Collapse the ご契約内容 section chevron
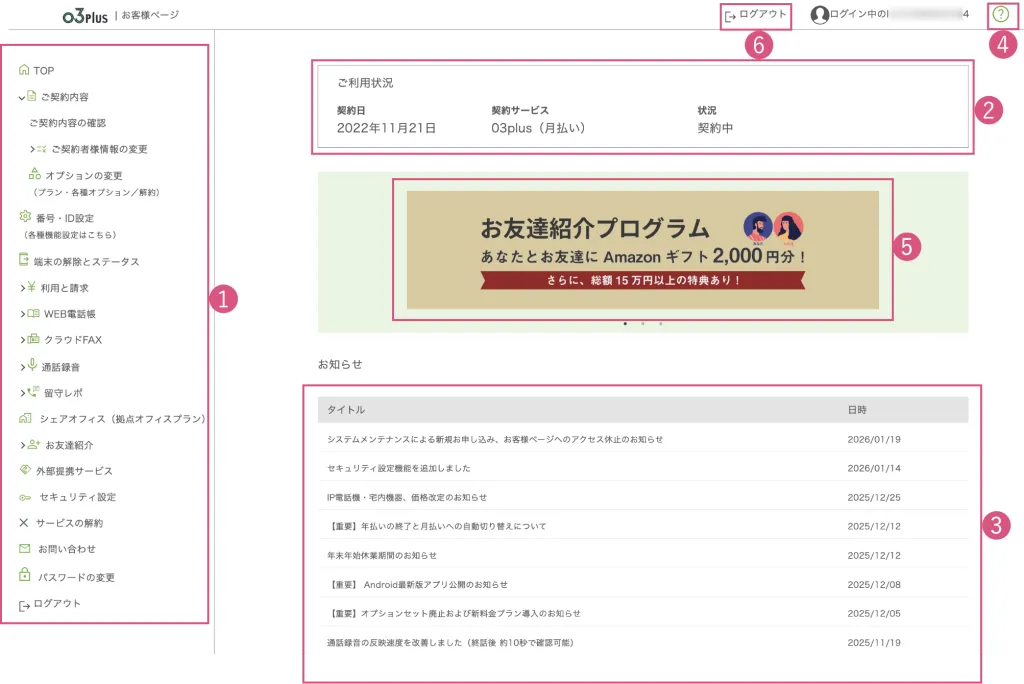1024x684 pixels. pos(22,98)
